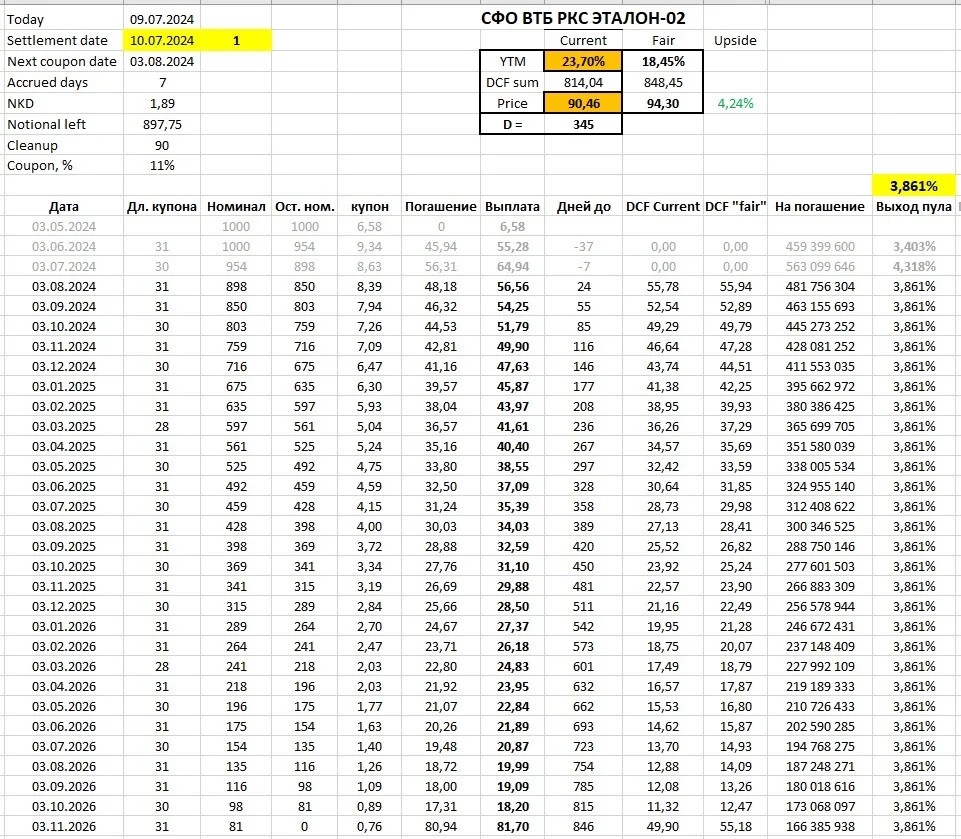Click the Дней до column header
The width and height of the screenshot is (961, 839).
click(583, 207)
